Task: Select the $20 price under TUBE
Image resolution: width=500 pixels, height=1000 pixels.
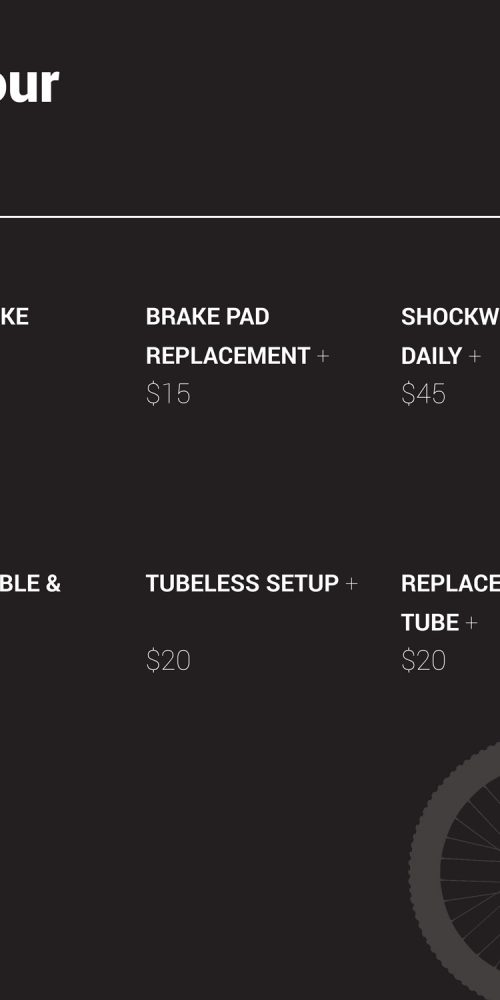Action: [x=423, y=661]
